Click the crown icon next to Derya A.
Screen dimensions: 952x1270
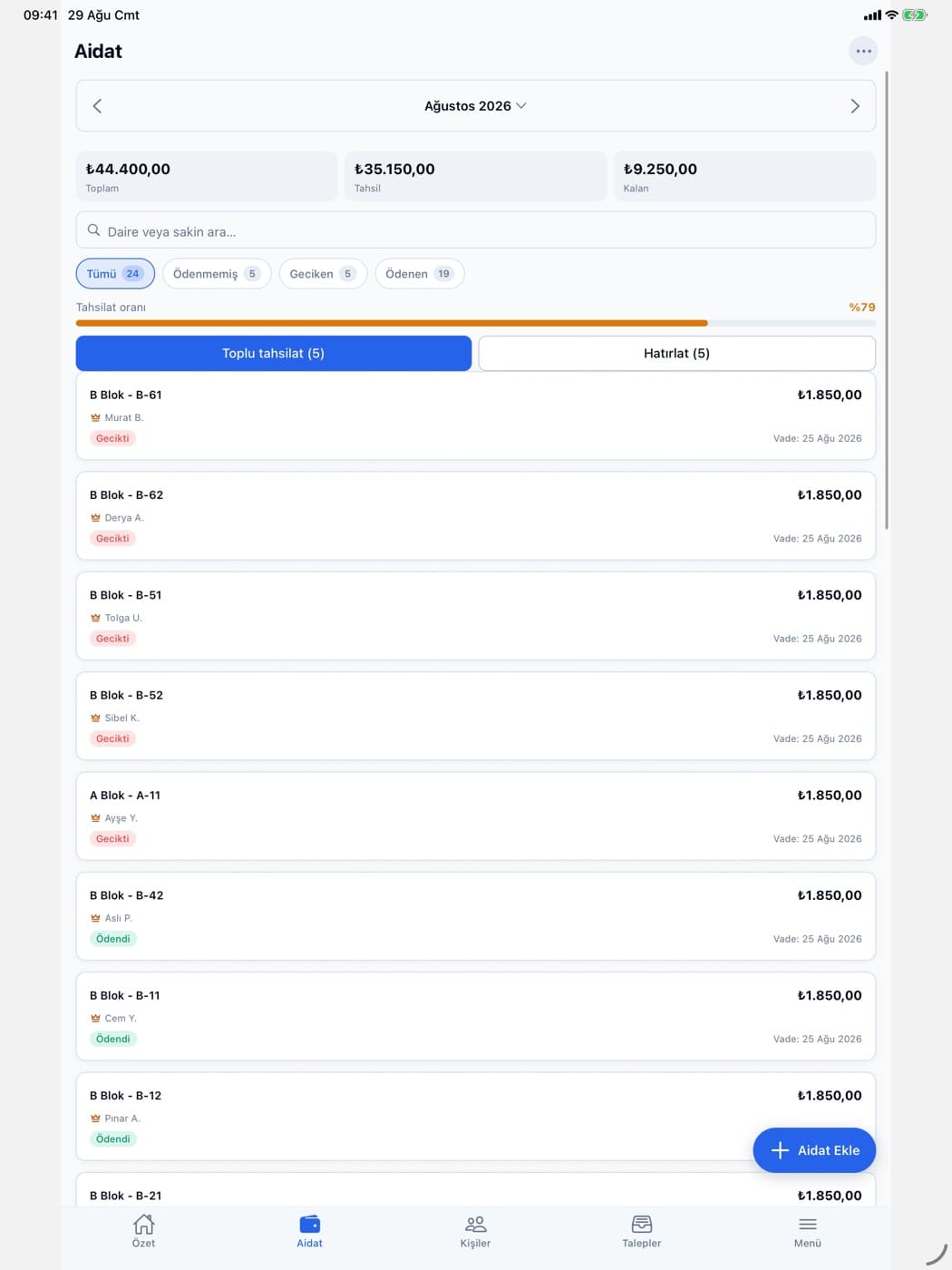point(95,518)
